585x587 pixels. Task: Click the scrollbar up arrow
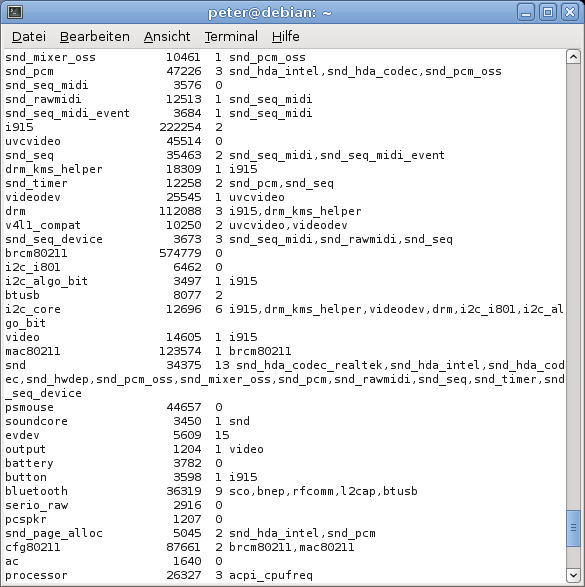573,57
